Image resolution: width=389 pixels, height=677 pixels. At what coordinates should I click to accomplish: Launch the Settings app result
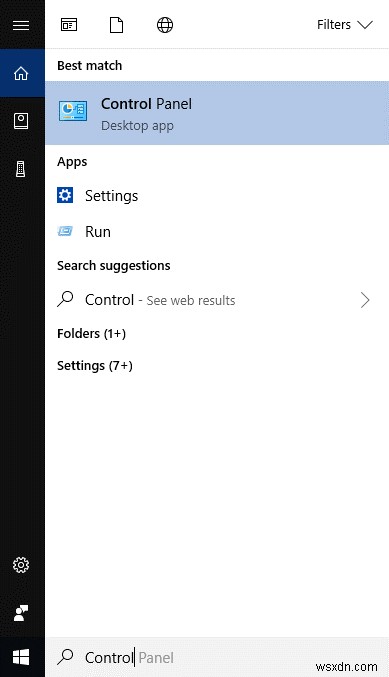tap(217, 196)
